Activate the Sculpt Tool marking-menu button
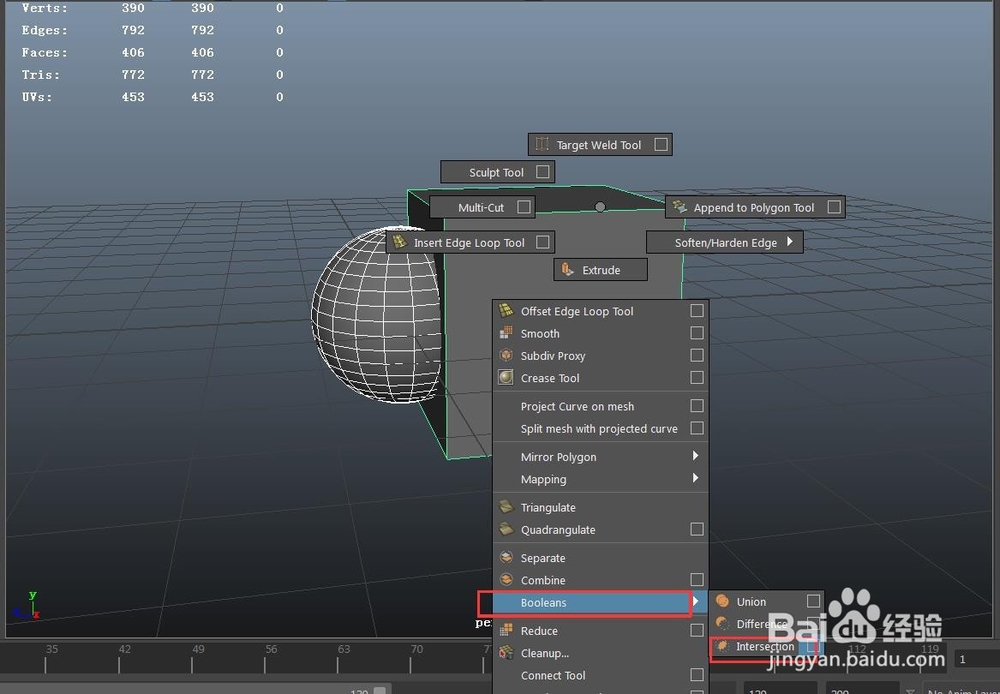This screenshot has width=1000, height=694. tap(497, 172)
